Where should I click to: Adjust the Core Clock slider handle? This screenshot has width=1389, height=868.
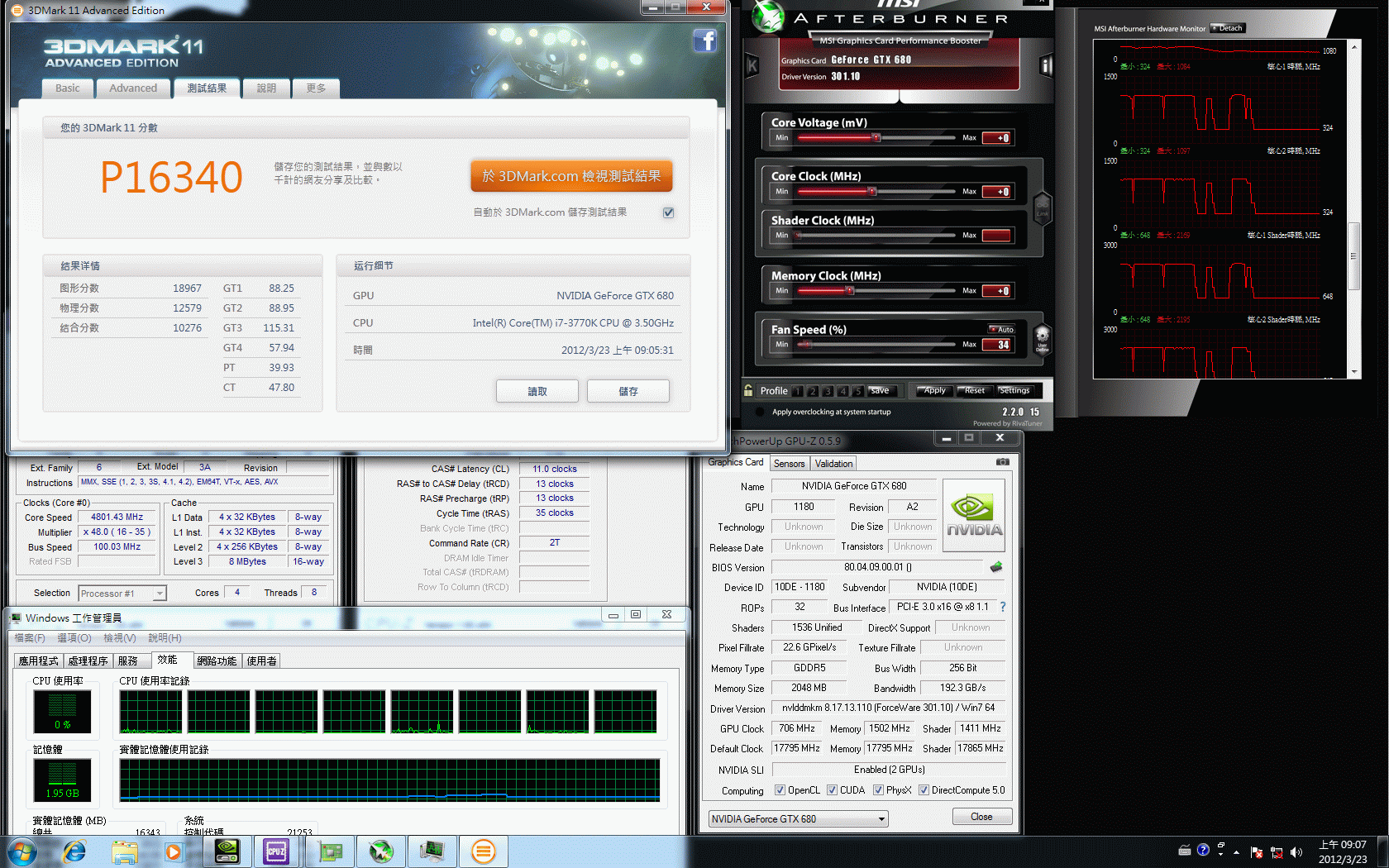(x=871, y=192)
